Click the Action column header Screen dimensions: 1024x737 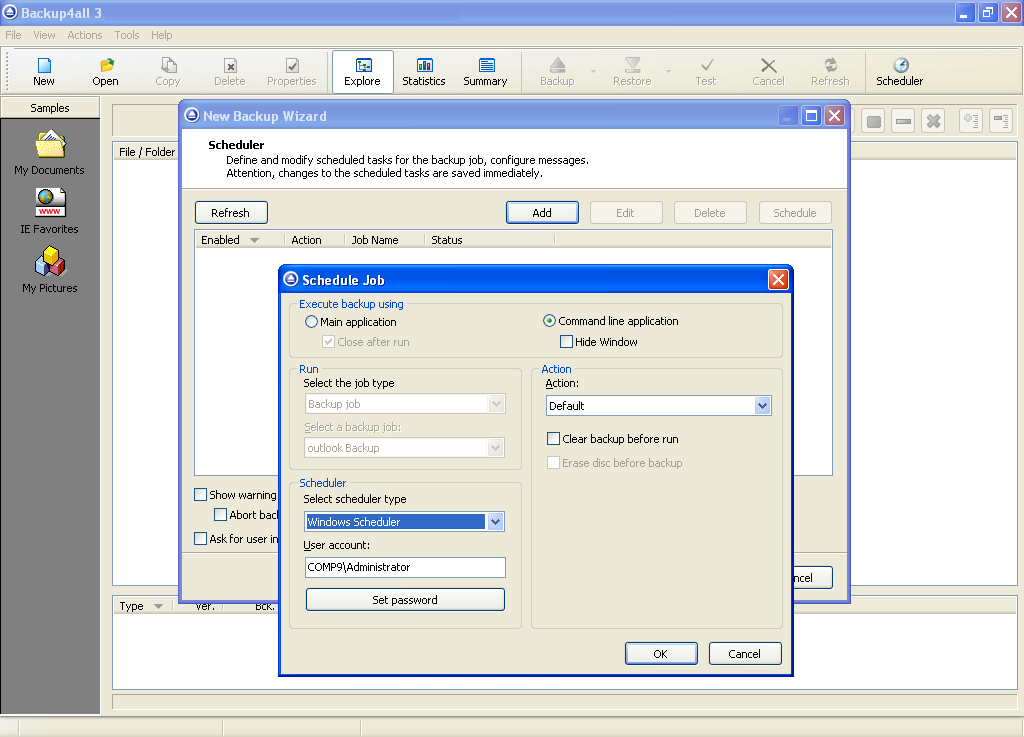tap(313, 240)
